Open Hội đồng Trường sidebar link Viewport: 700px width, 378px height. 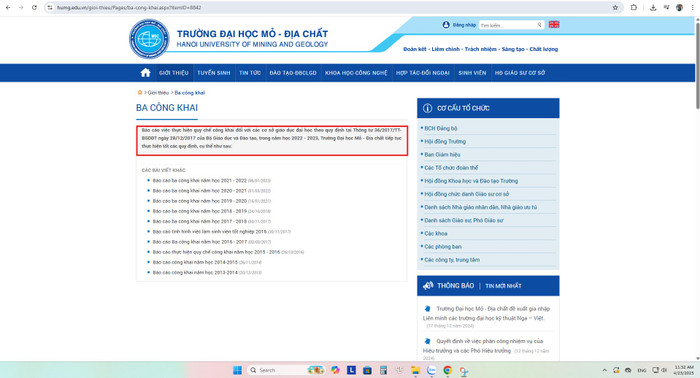[x=445, y=141]
